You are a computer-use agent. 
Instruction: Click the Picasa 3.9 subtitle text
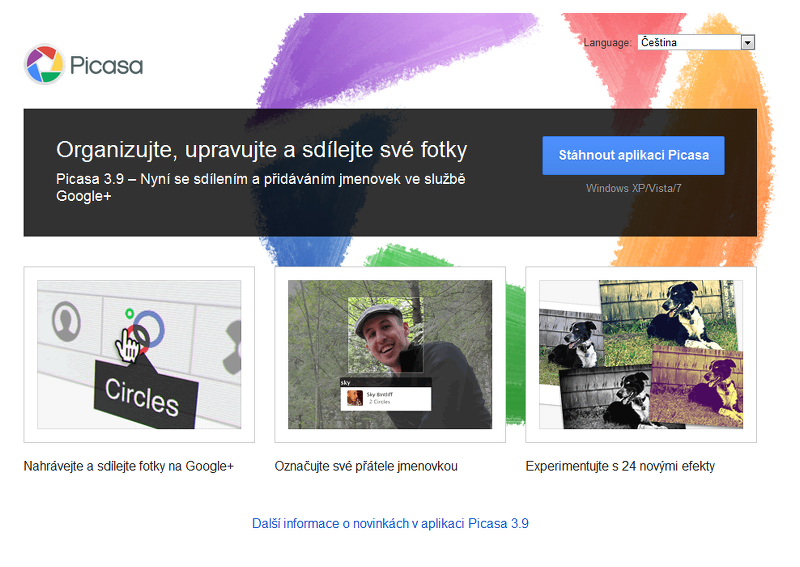(x=261, y=187)
